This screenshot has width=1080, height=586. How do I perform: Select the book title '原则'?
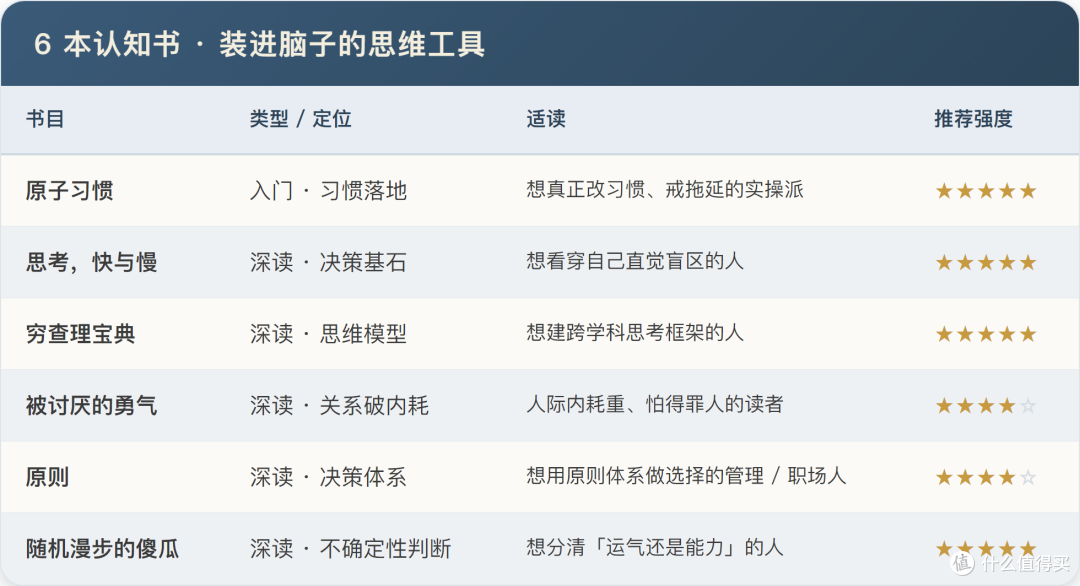pos(48,477)
